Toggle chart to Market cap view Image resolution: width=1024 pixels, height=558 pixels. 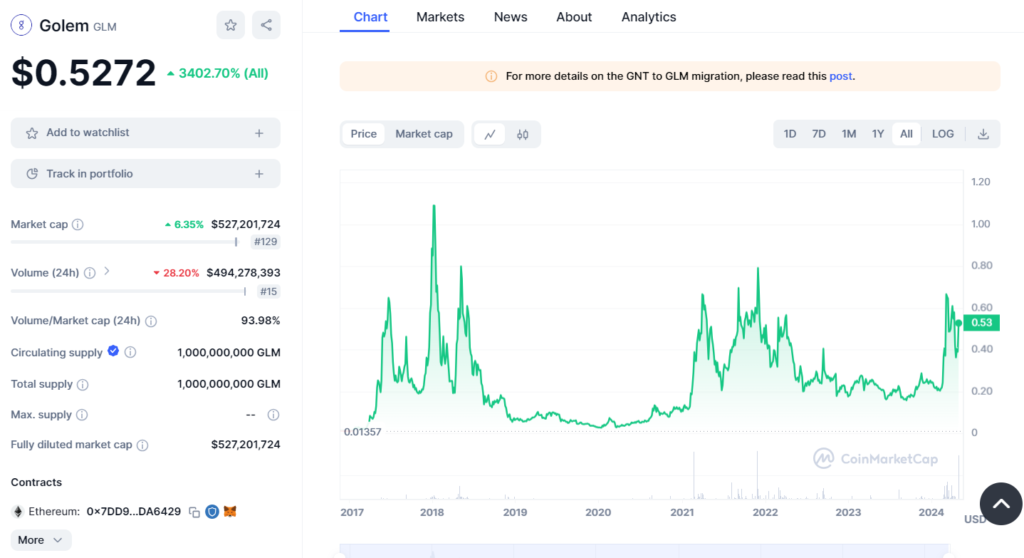(424, 134)
